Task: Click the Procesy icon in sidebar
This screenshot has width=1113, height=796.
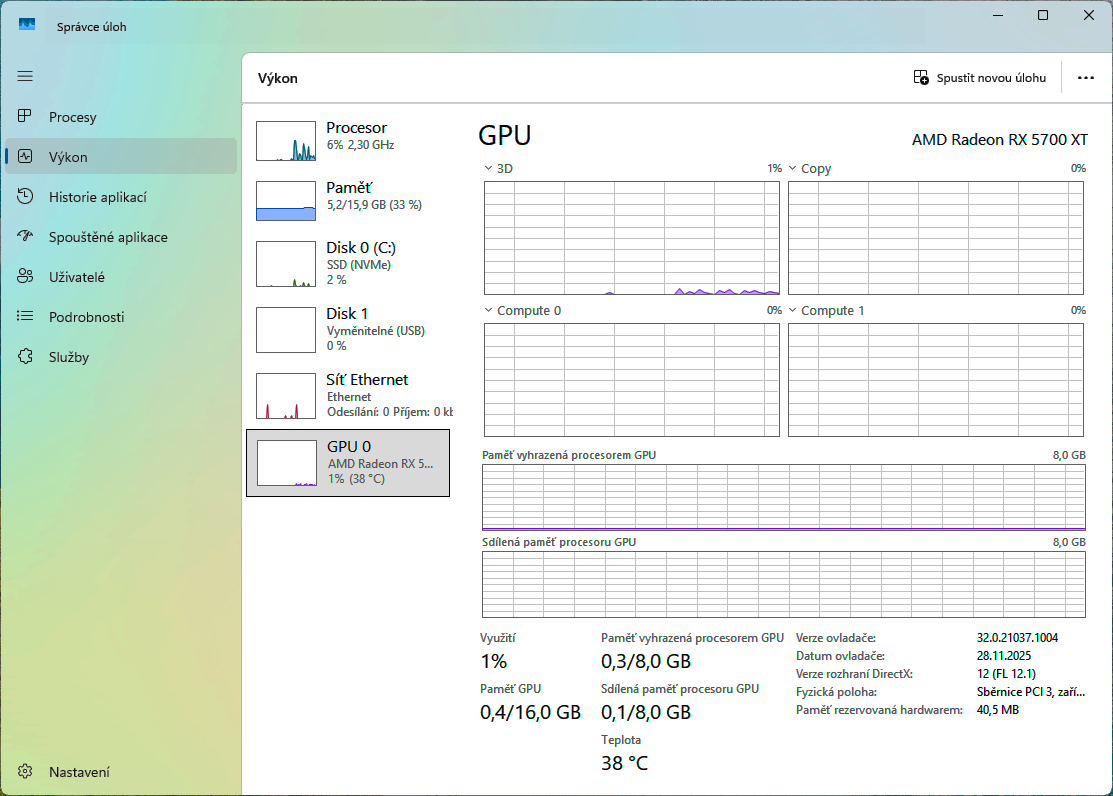Action: (x=25, y=117)
